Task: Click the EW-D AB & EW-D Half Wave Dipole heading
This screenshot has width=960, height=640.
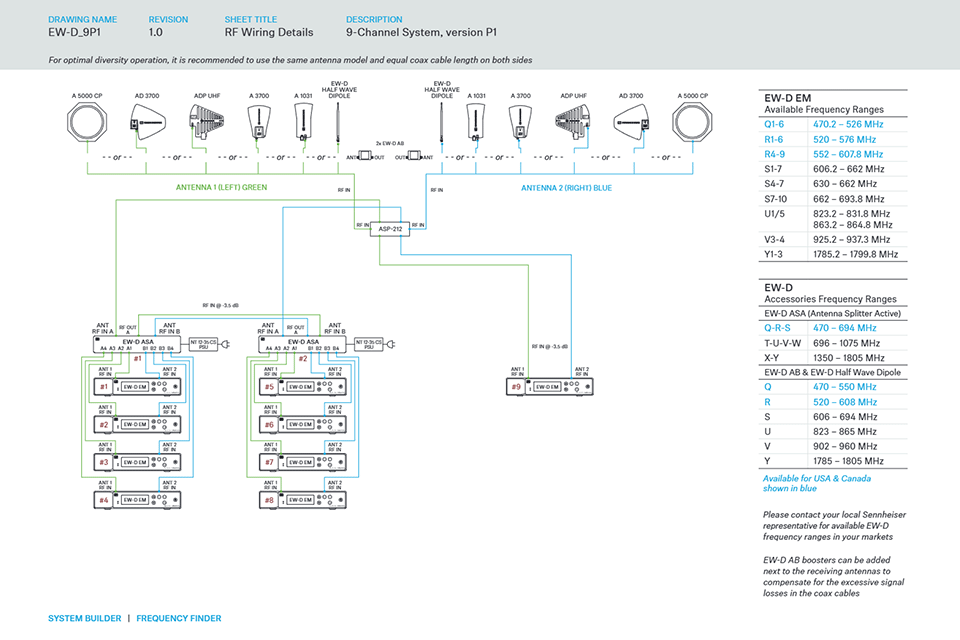Action: (833, 372)
